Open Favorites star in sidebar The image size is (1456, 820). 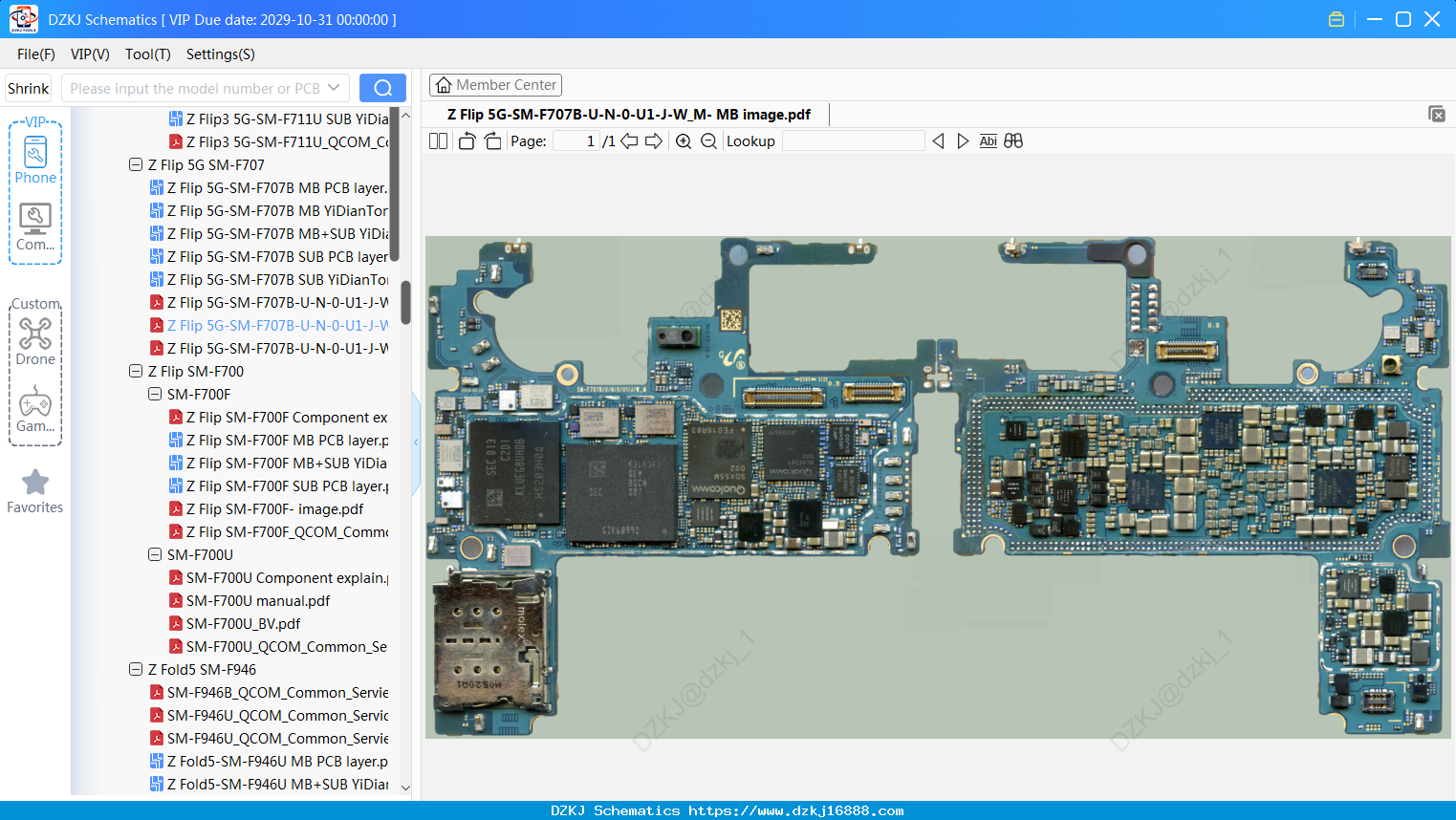35,491
